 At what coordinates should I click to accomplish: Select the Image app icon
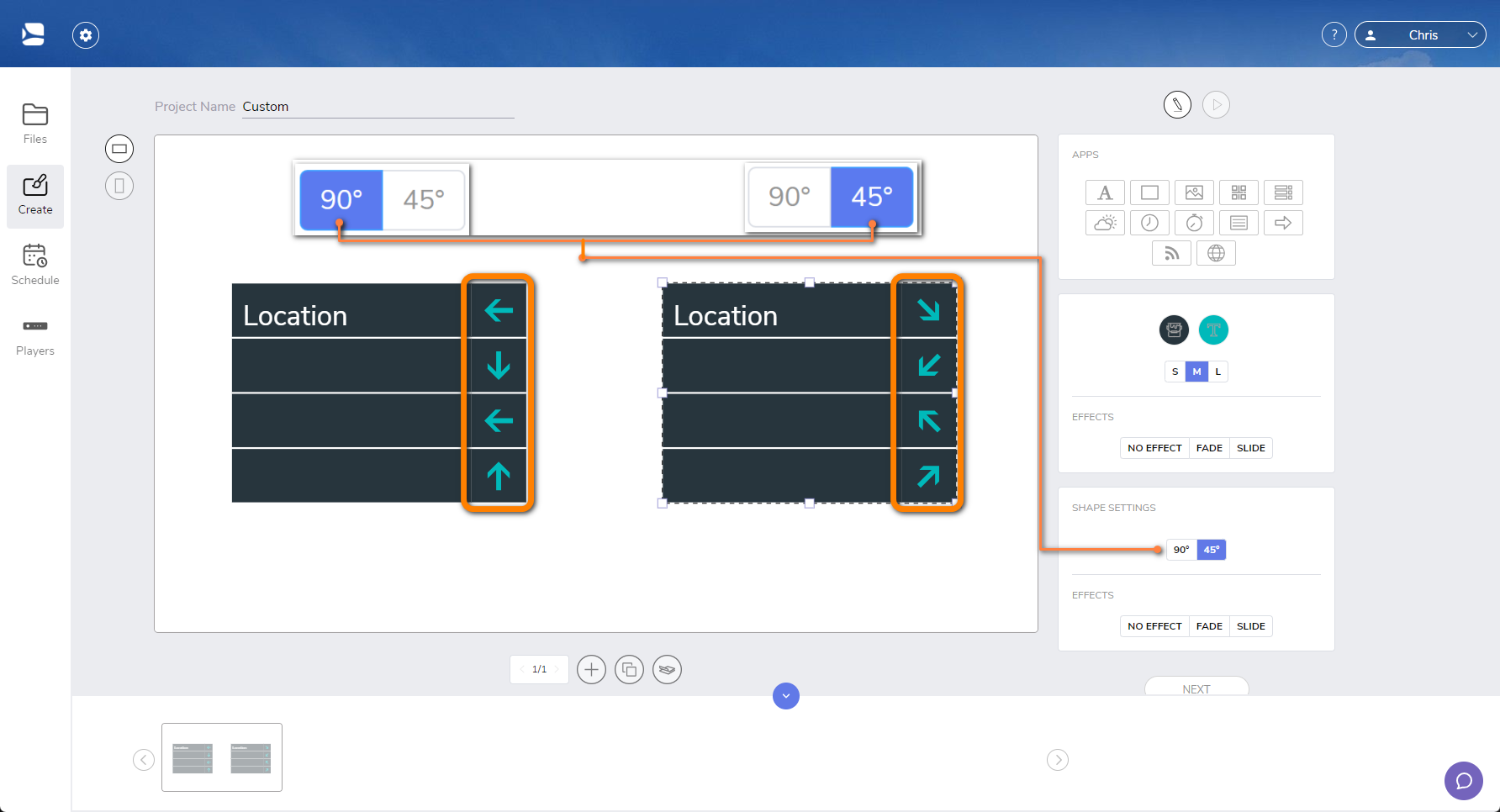1194,192
